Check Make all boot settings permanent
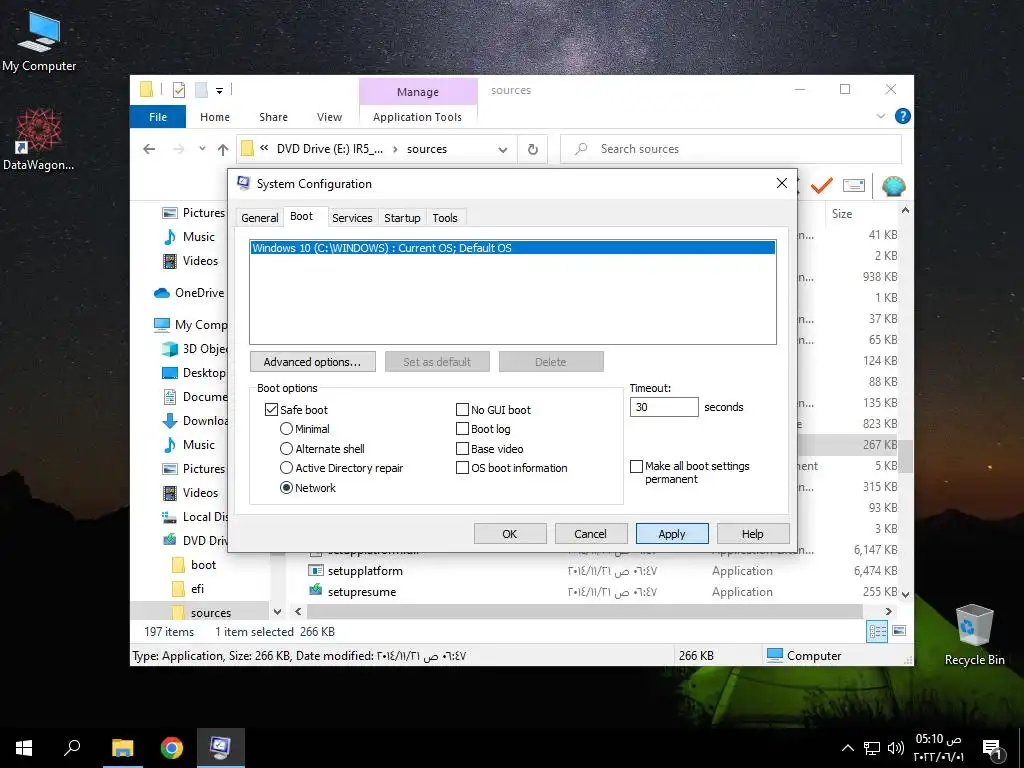 tap(636, 466)
